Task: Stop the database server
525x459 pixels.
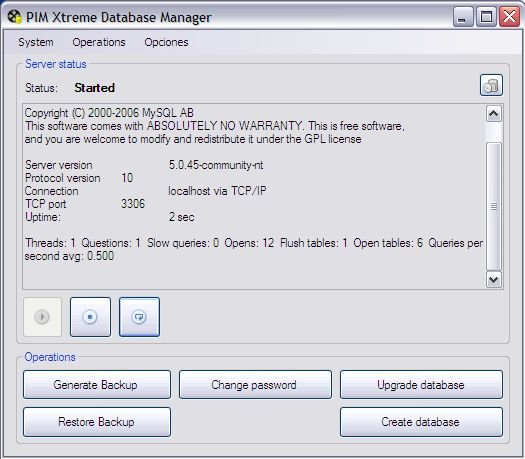Action: click(90, 317)
